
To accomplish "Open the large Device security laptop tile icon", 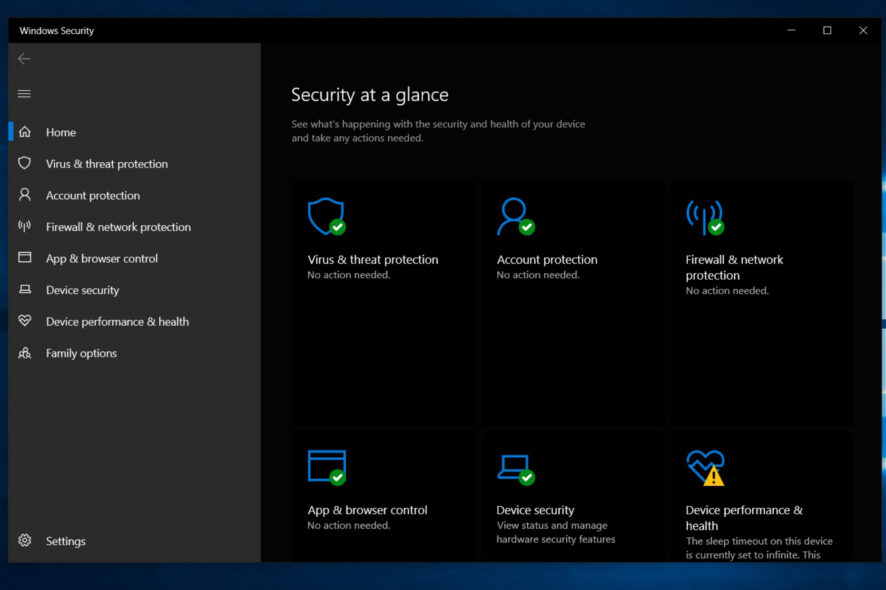I will point(515,469).
